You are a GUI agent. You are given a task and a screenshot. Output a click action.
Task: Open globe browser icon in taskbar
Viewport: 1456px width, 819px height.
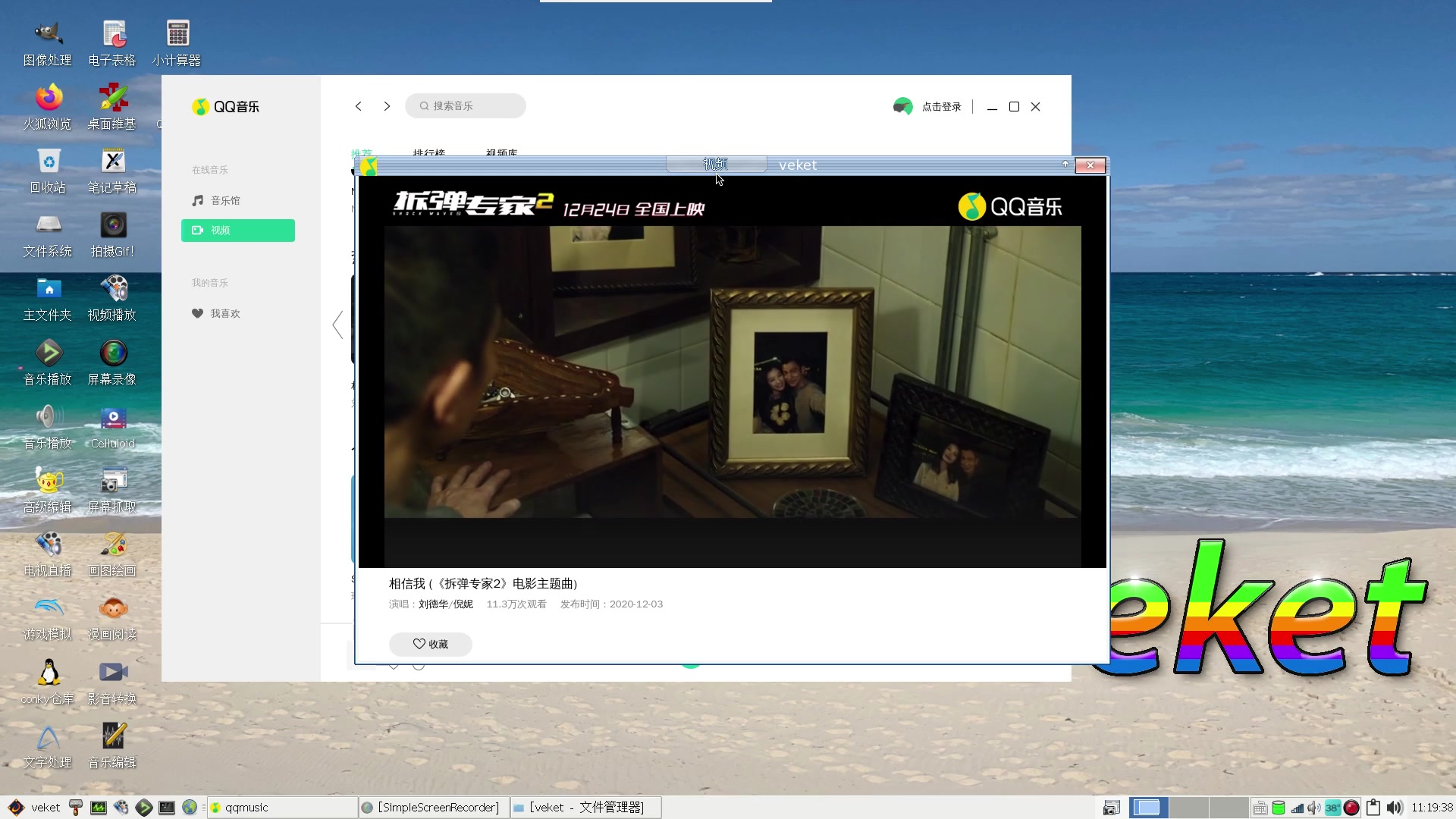tap(190, 807)
